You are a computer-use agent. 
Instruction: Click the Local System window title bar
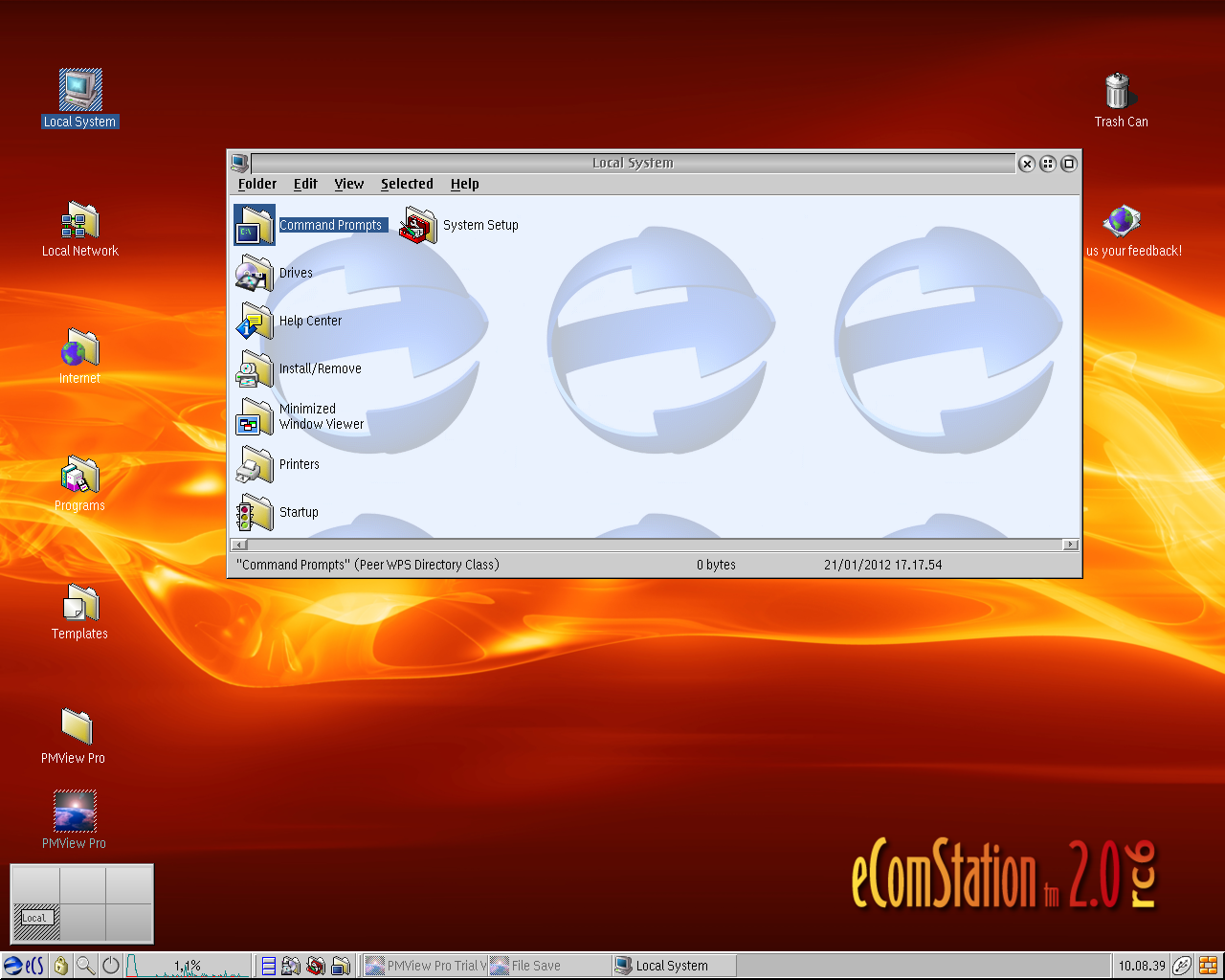pyautogui.click(x=633, y=164)
